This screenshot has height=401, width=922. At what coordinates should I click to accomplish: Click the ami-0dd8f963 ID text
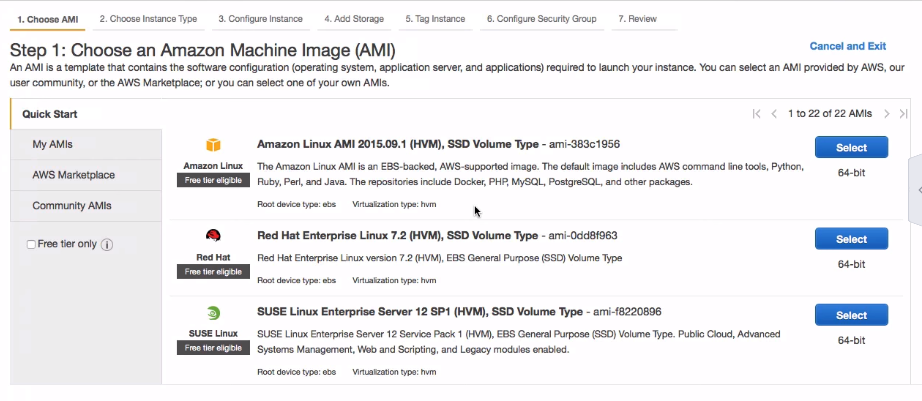click(x=583, y=236)
